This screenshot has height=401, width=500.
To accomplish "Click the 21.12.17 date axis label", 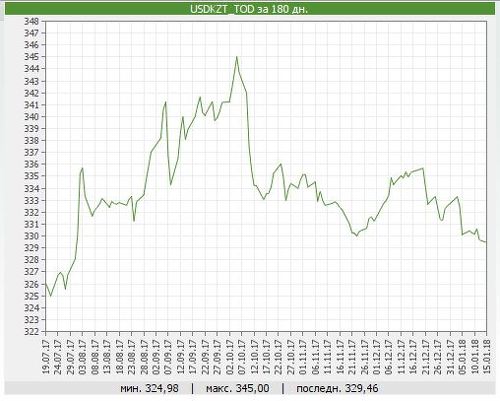I will point(426,357).
